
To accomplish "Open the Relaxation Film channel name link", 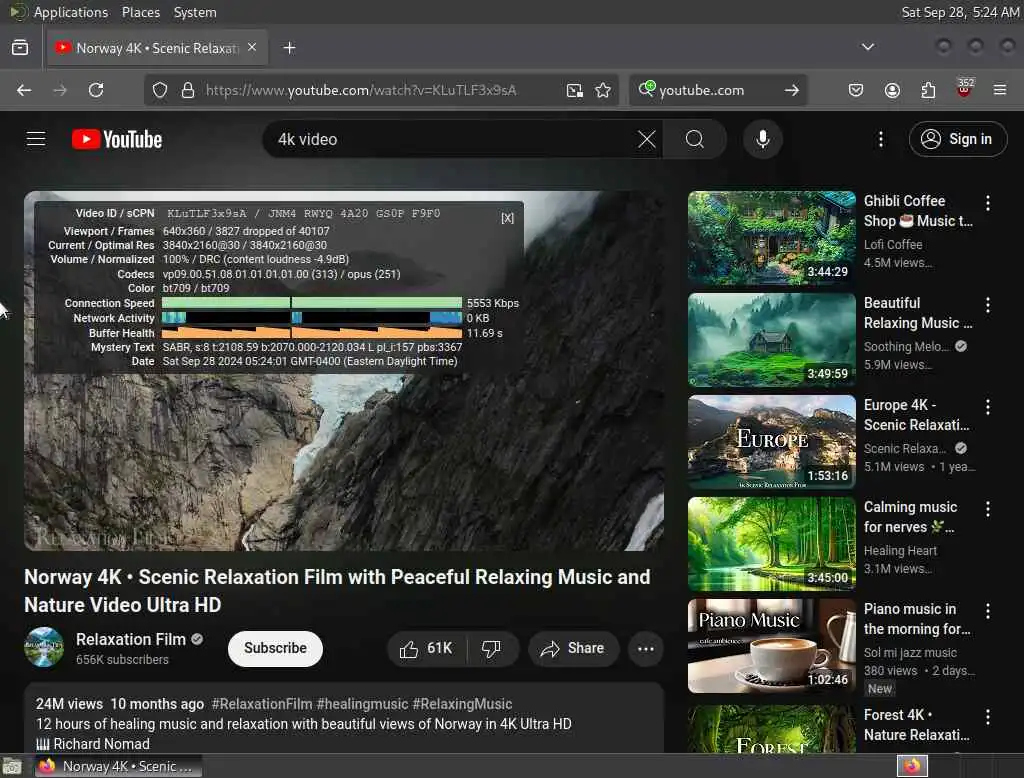I will point(131,640).
